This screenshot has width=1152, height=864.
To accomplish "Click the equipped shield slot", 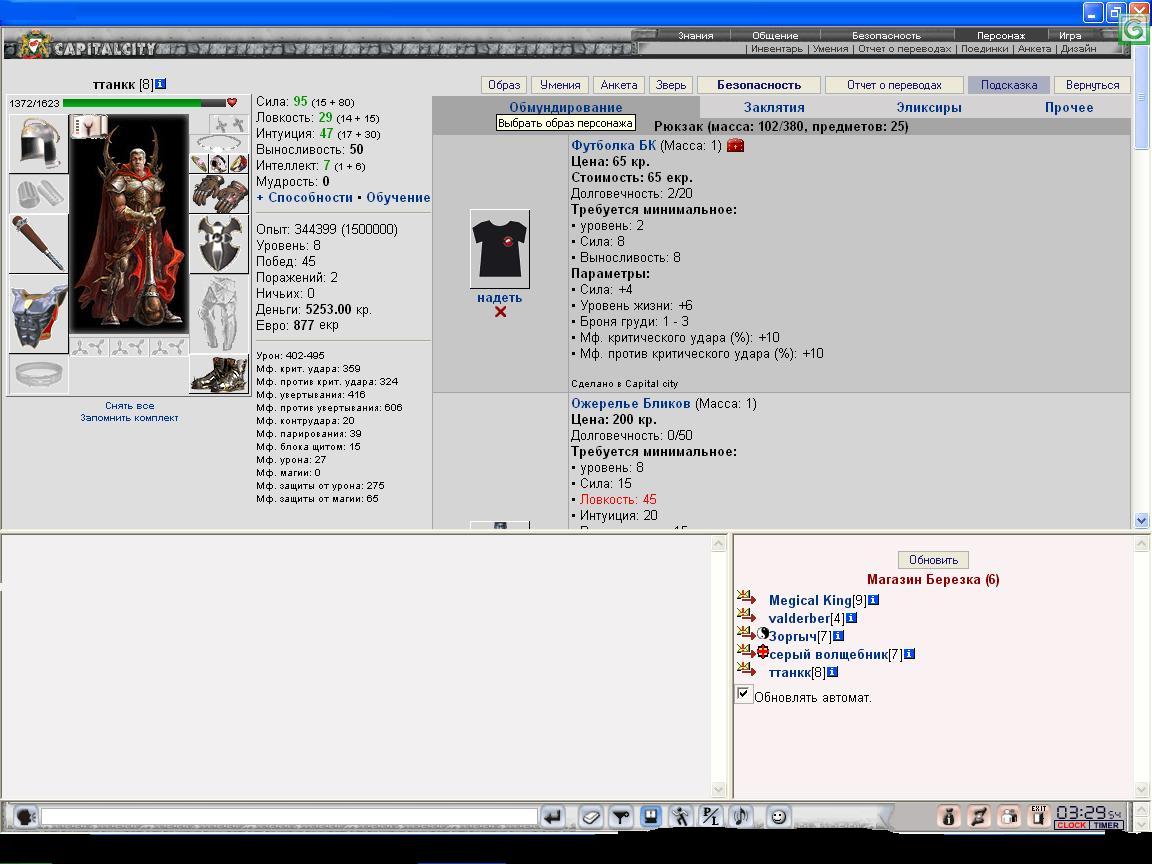I will point(219,244).
